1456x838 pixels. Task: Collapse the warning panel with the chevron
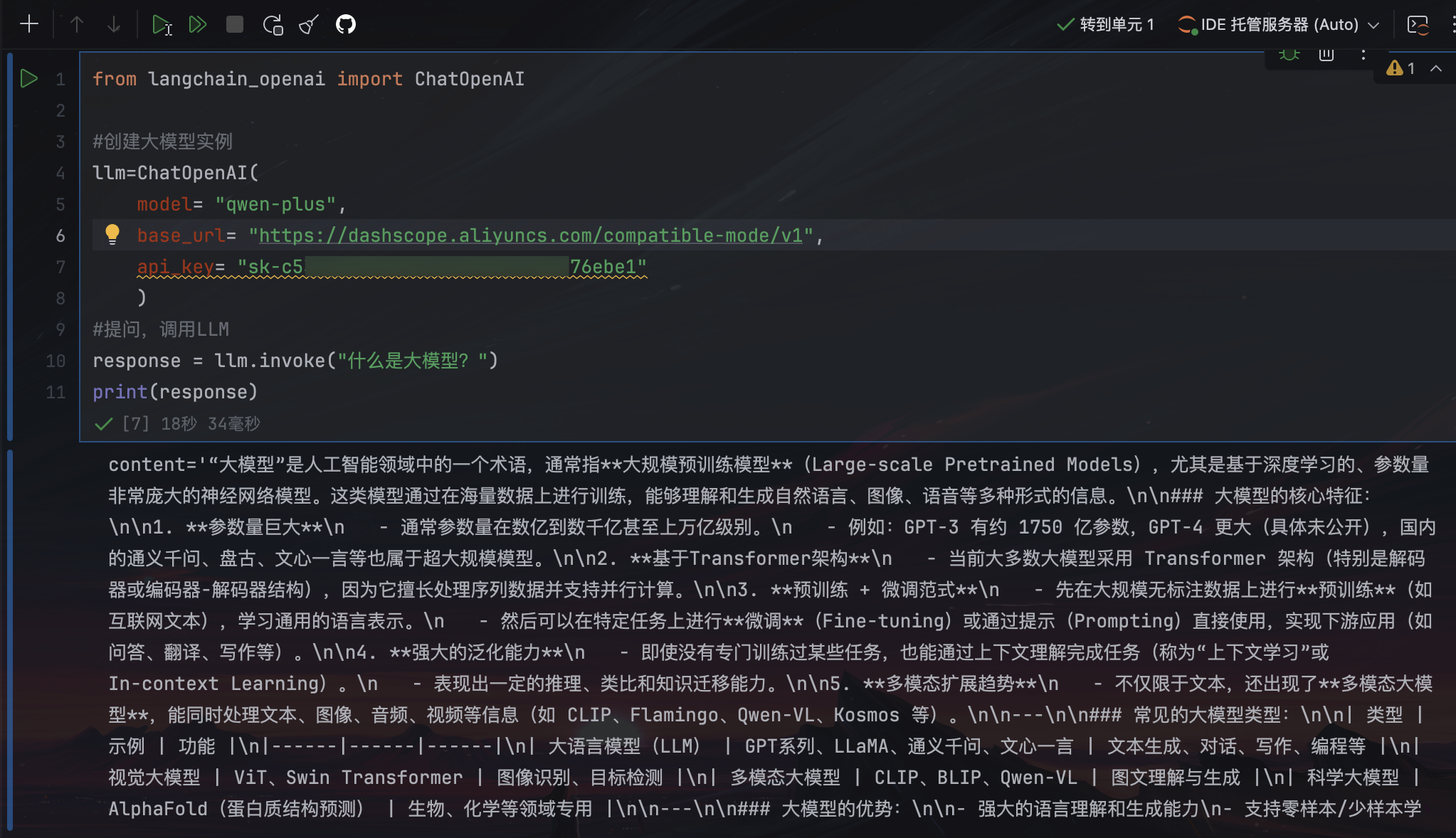[1435, 68]
